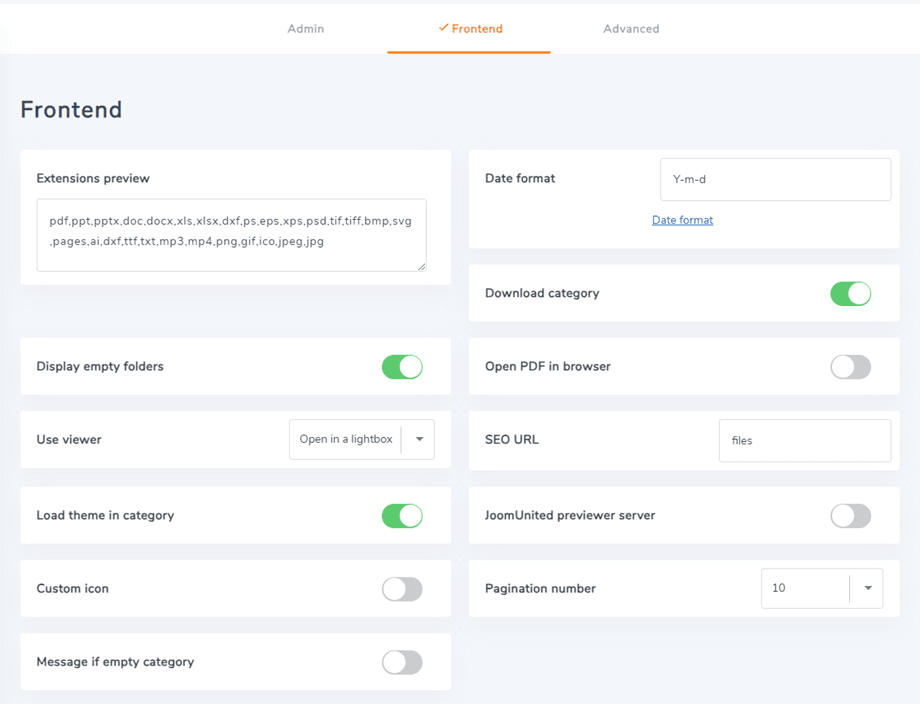Enable Message if empty category
The height and width of the screenshot is (704, 920).
pos(402,662)
